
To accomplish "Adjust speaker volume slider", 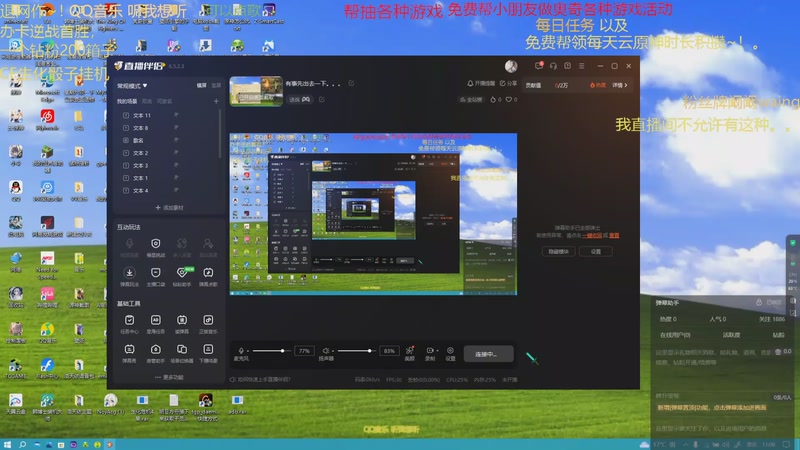I will click(x=355, y=351).
